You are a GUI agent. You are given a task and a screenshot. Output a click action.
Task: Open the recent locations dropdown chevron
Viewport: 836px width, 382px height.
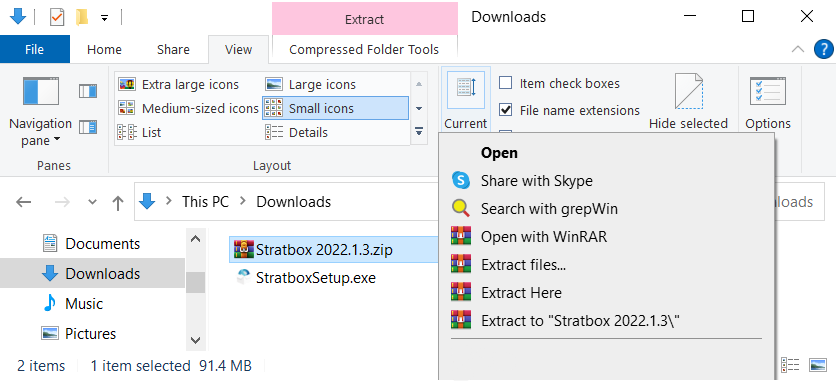click(x=92, y=202)
